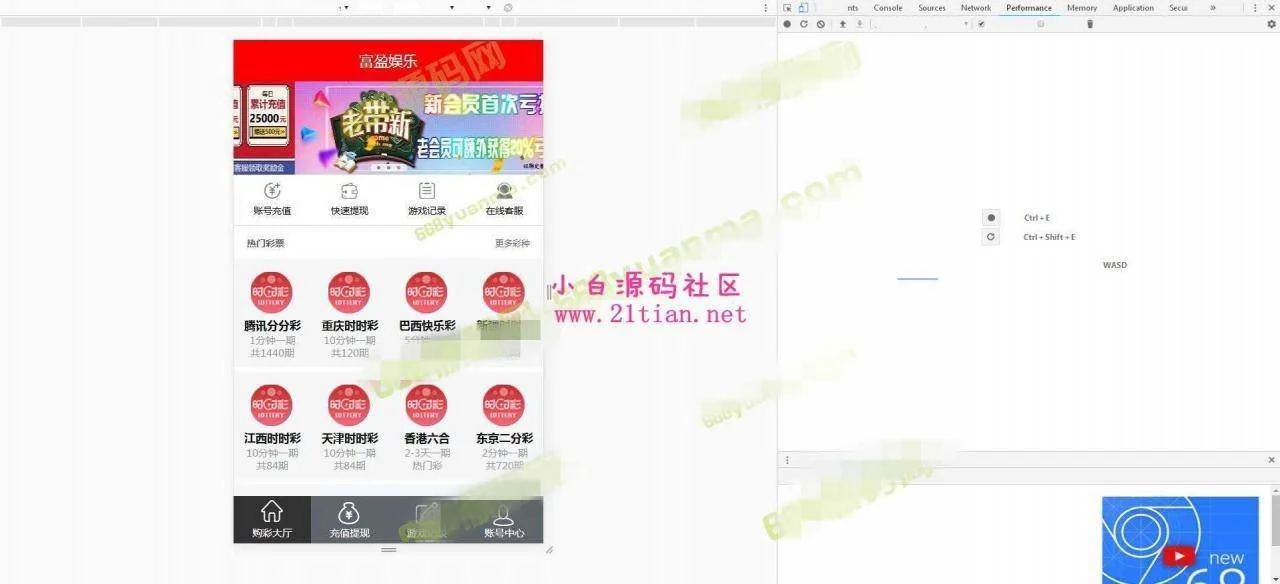This screenshot has height=584, width=1280.
Task: Toggle the Memory checkbox in Performance toolbar
Action: tap(1040, 24)
